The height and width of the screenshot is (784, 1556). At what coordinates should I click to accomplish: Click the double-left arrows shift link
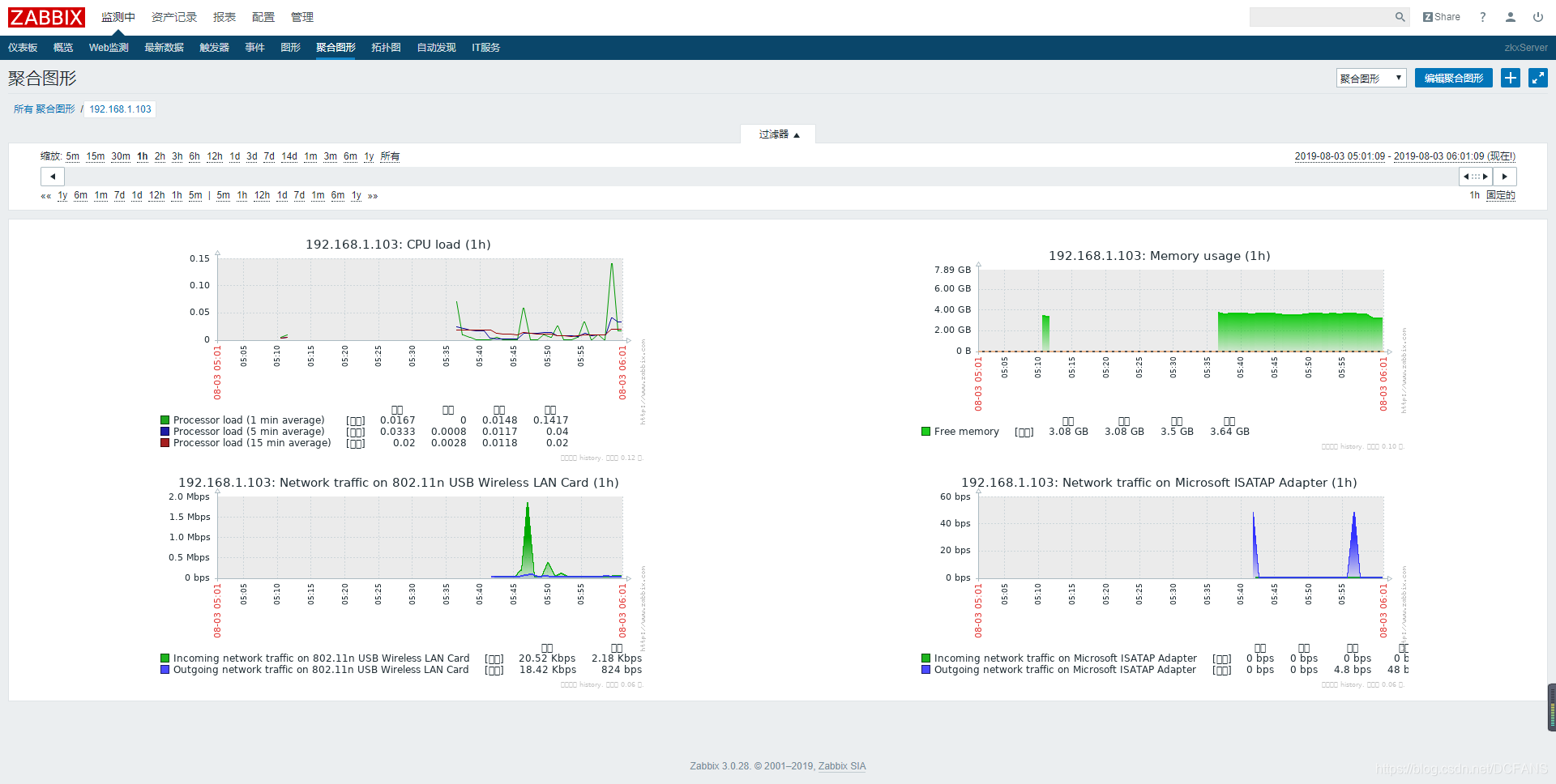(46, 196)
